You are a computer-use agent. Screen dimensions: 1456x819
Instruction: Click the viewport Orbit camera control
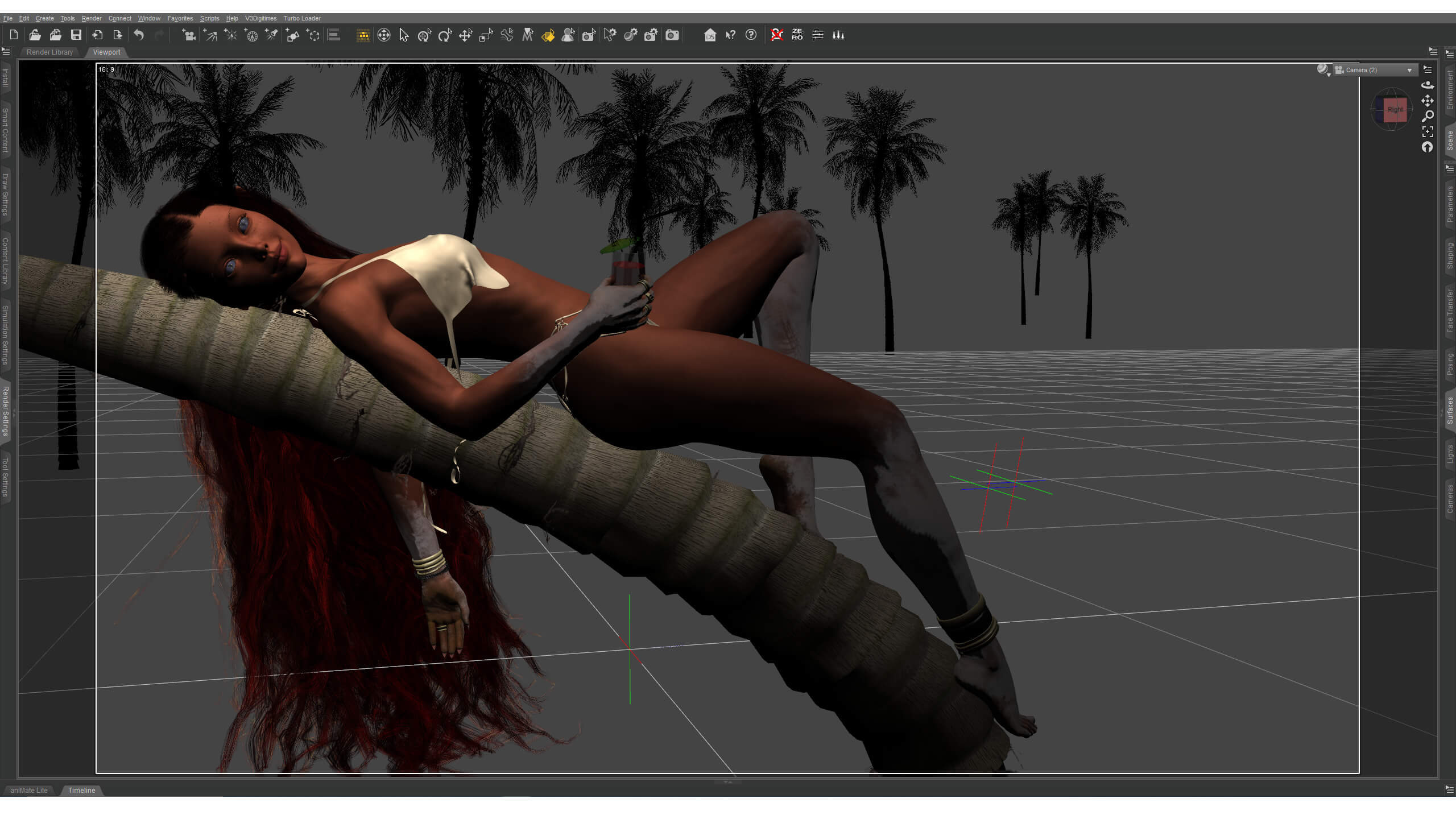(x=1428, y=85)
